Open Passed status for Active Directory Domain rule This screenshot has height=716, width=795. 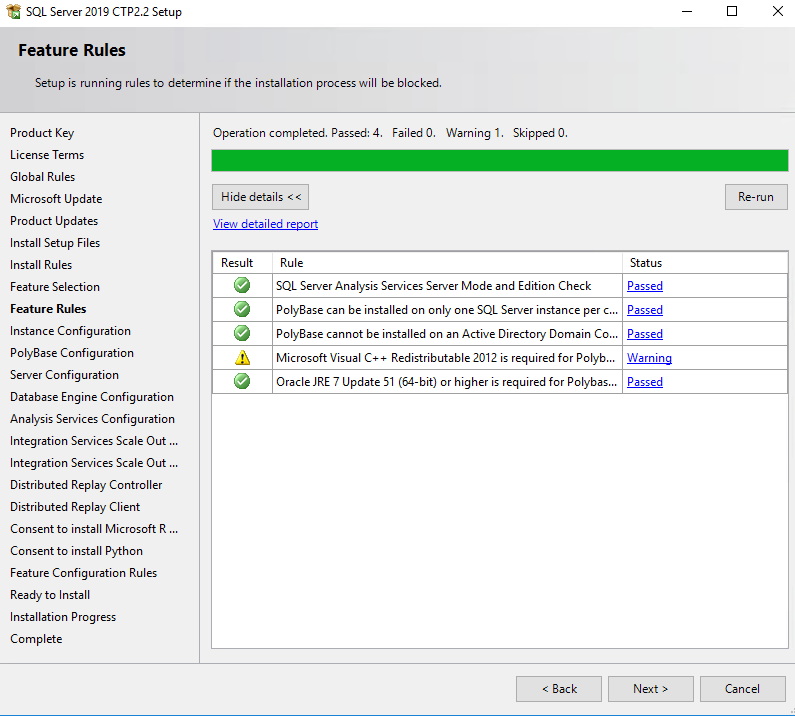[644, 334]
